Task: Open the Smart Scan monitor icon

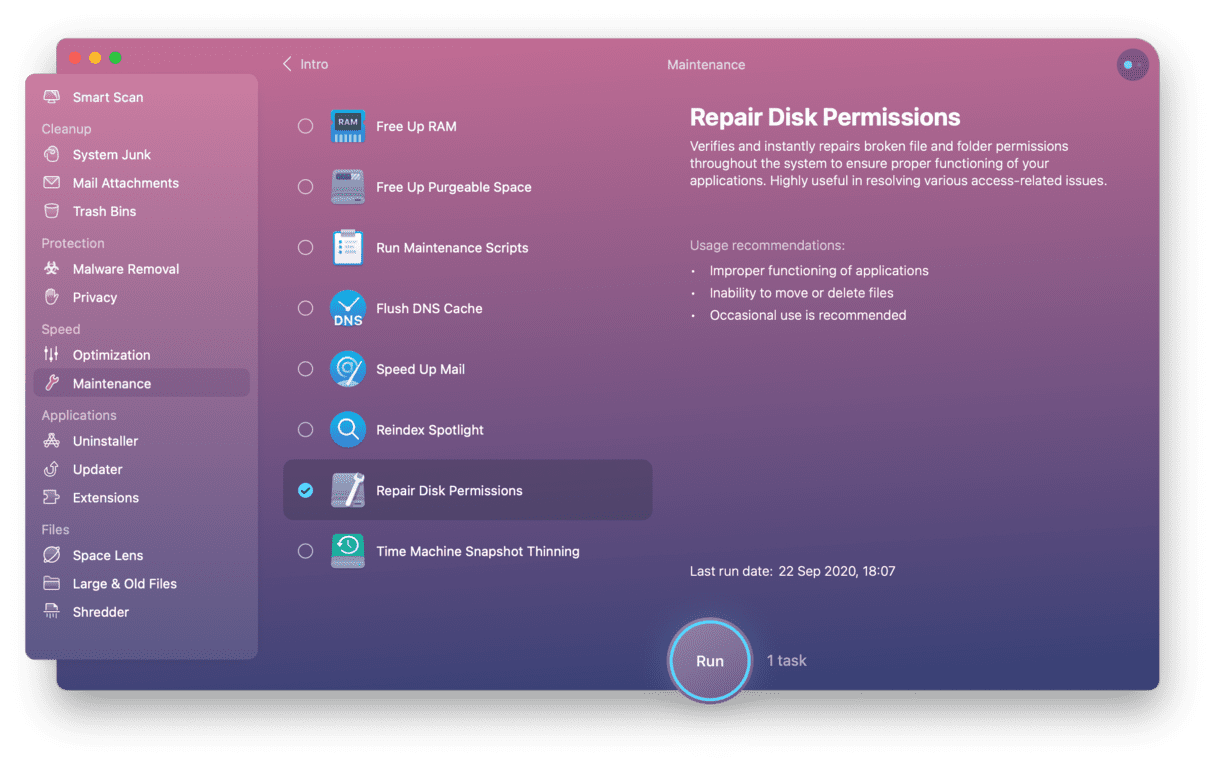Action: 52,97
